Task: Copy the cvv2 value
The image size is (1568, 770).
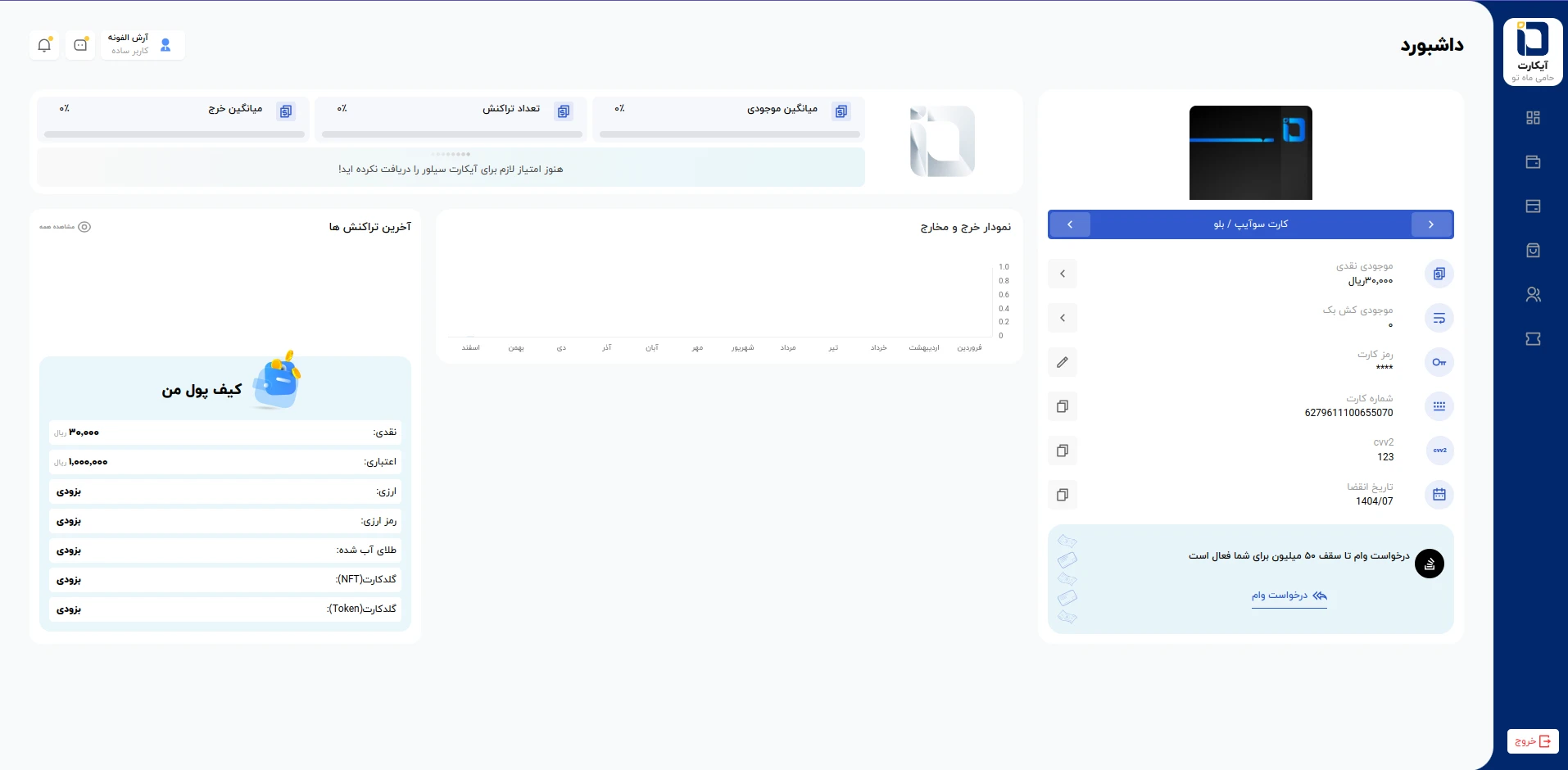Action: coord(1063,451)
